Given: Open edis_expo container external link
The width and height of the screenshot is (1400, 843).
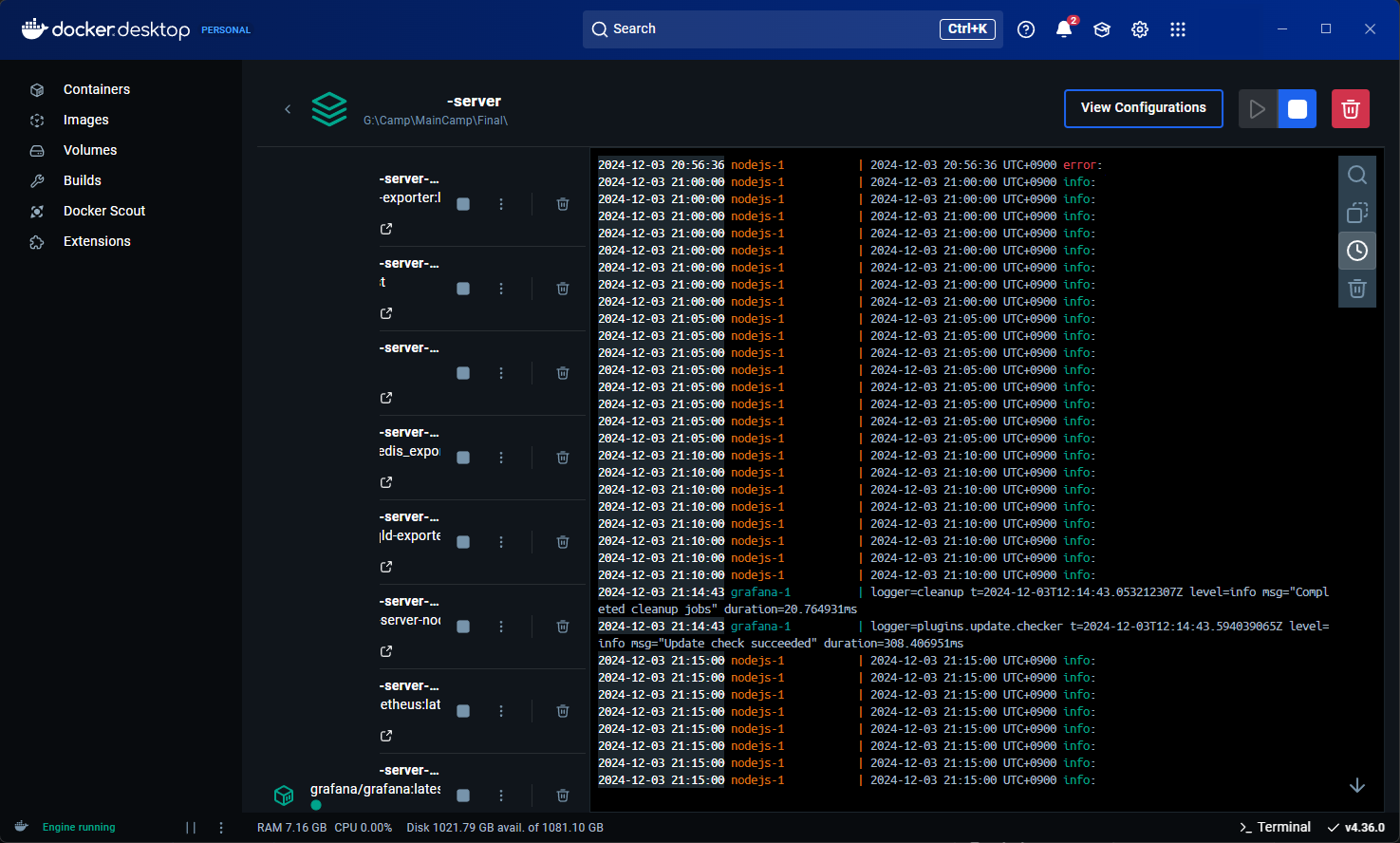Looking at the screenshot, I should pyautogui.click(x=386, y=482).
